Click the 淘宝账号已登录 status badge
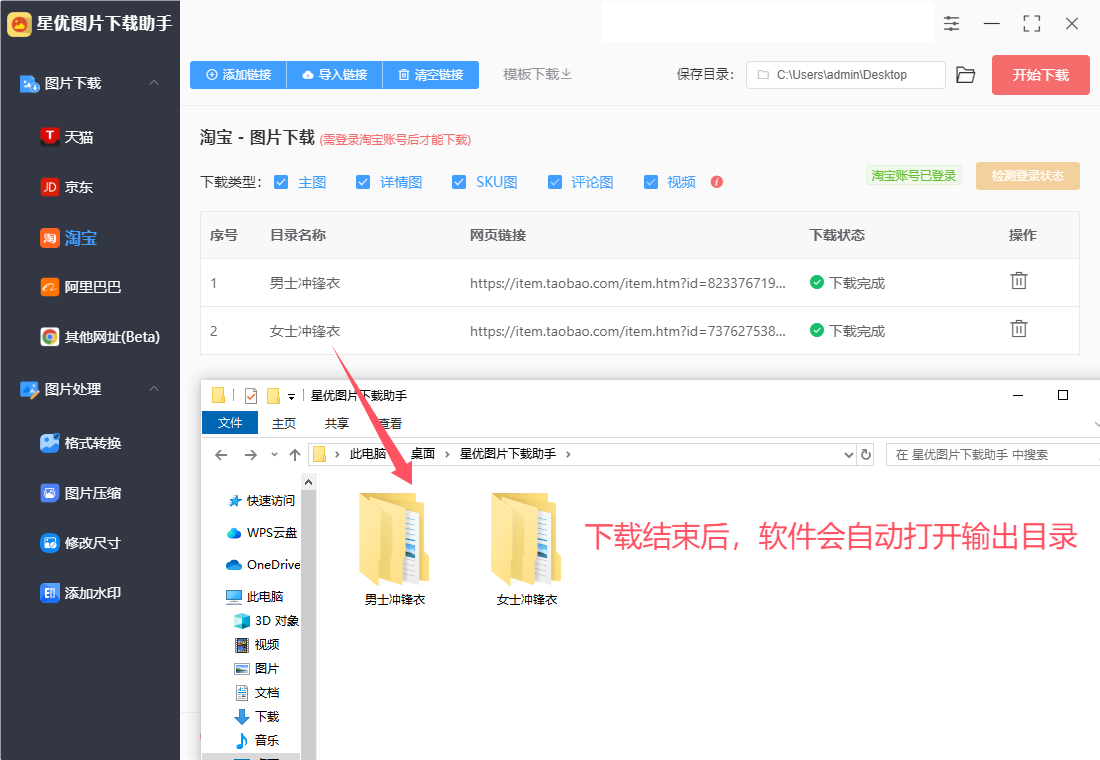The height and width of the screenshot is (760, 1100). pos(913,175)
